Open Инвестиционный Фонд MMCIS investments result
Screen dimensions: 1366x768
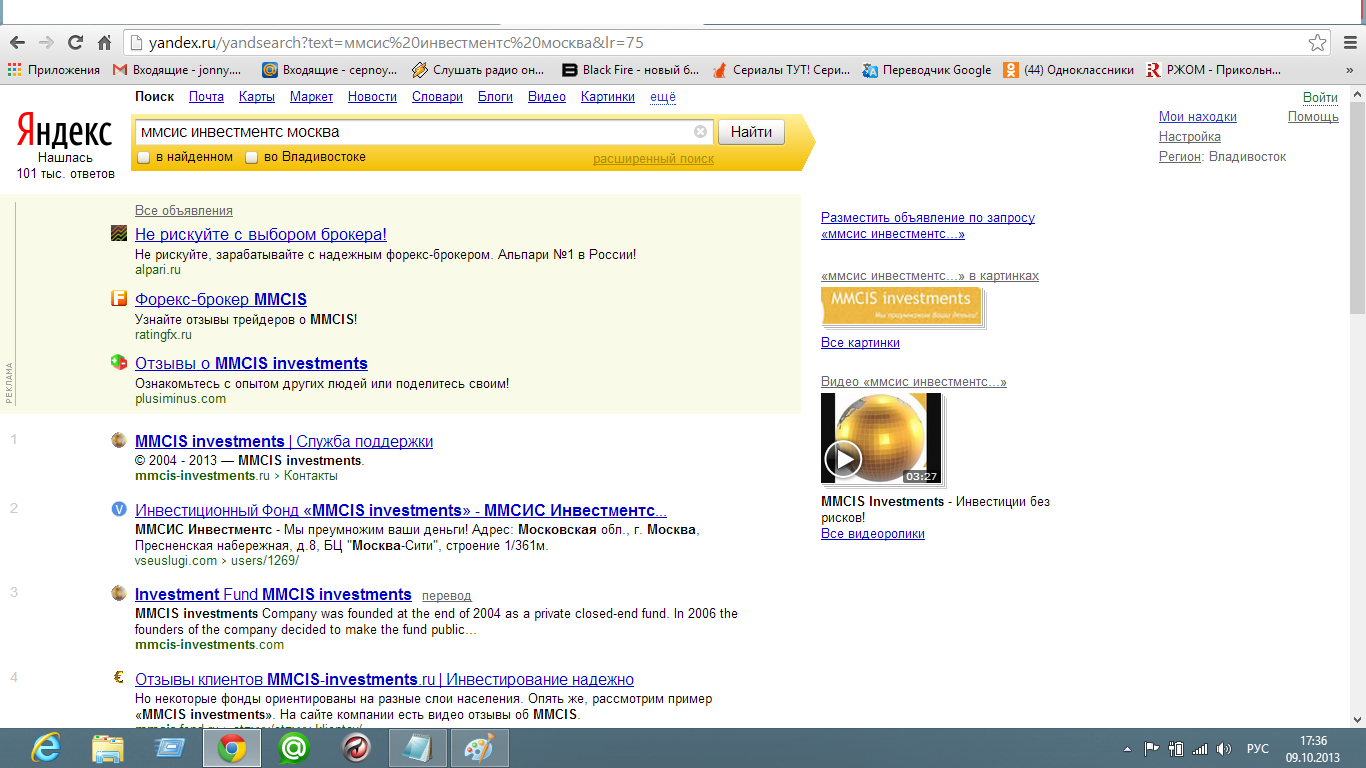401,510
